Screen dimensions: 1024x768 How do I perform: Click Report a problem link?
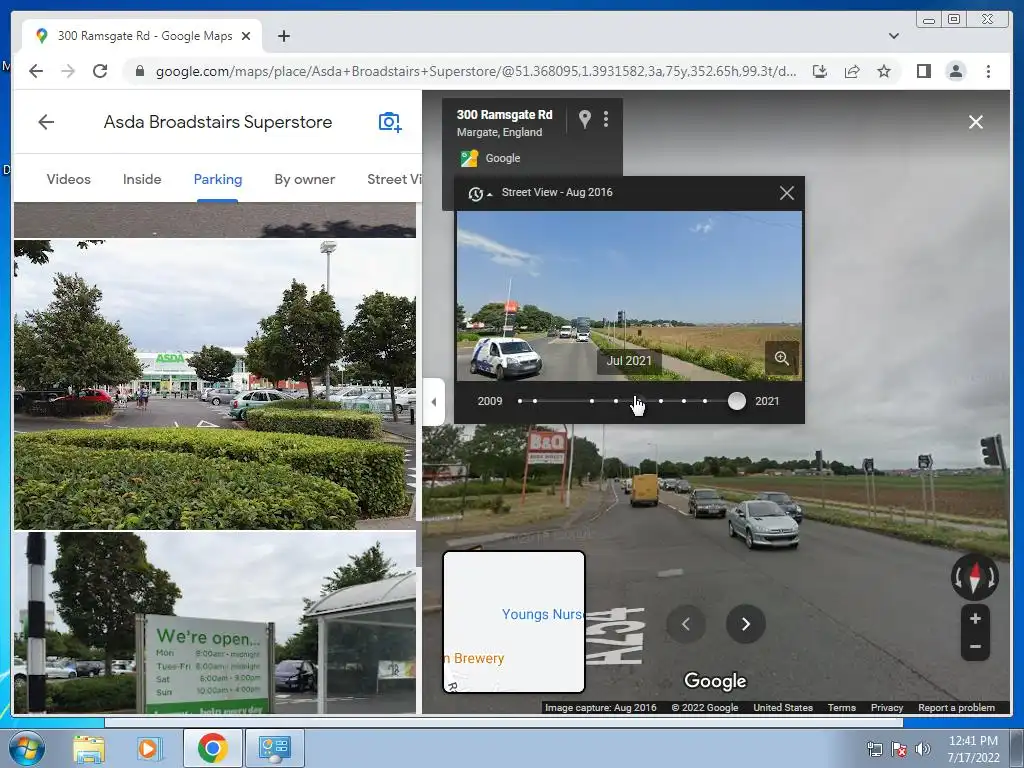point(956,707)
